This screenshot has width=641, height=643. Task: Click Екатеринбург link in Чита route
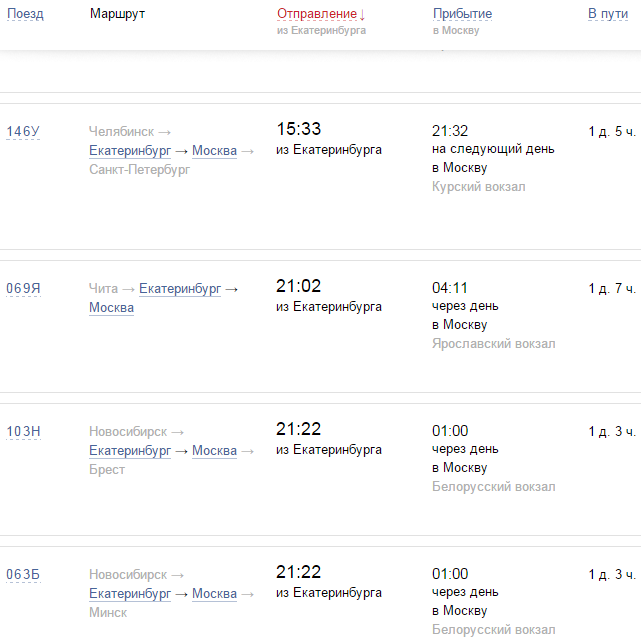pyautogui.click(x=180, y=289)
